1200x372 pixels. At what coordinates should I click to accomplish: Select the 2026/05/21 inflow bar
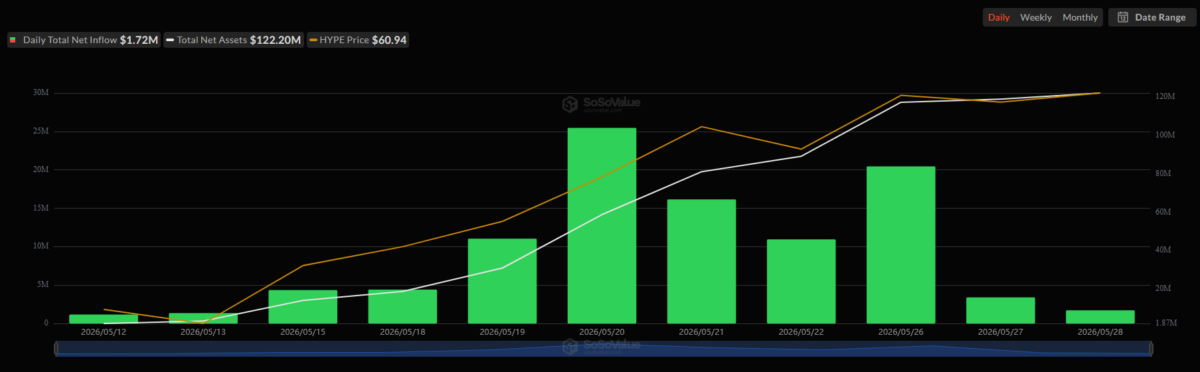click(702, 261)
